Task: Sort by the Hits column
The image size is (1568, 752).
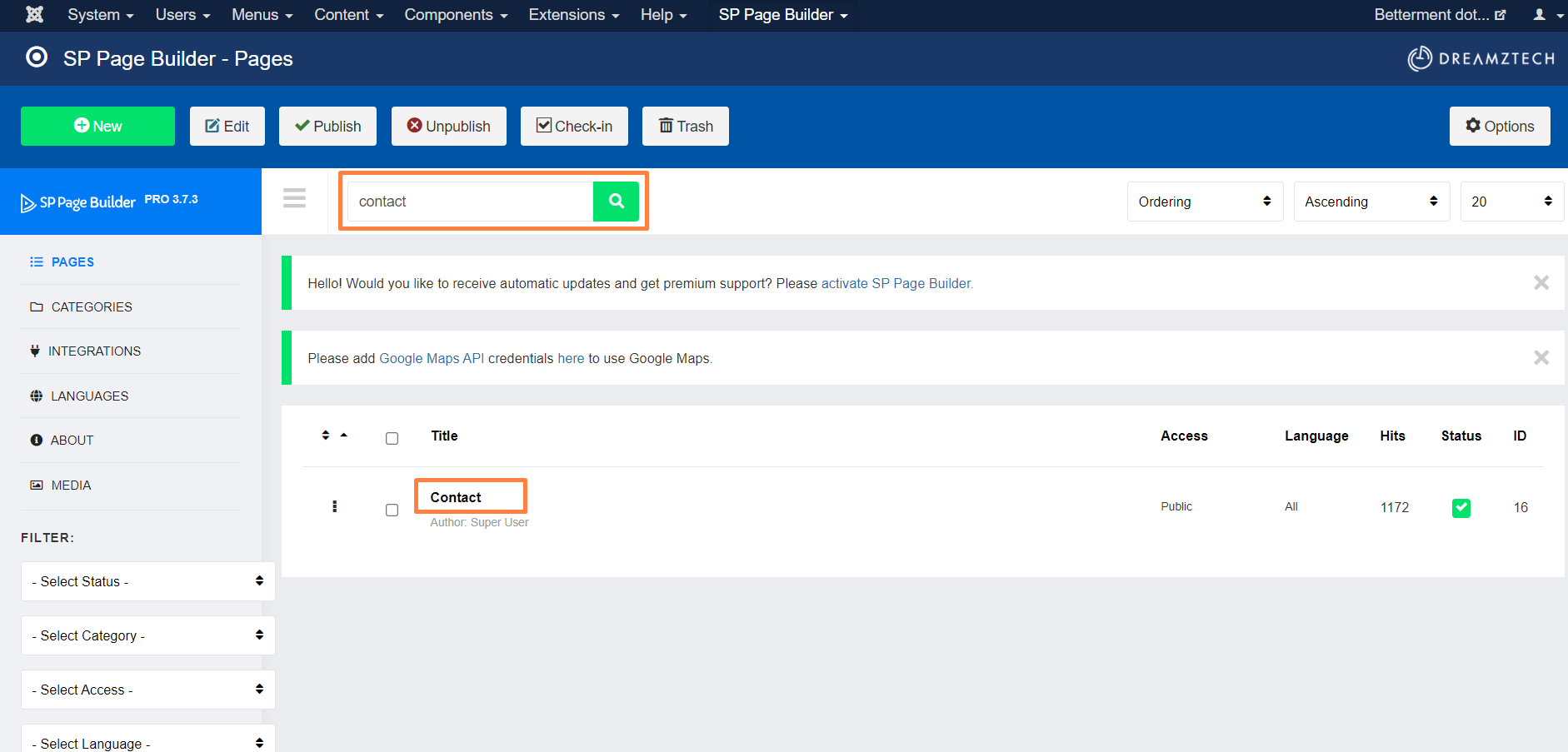Action: coord(1392,436)
